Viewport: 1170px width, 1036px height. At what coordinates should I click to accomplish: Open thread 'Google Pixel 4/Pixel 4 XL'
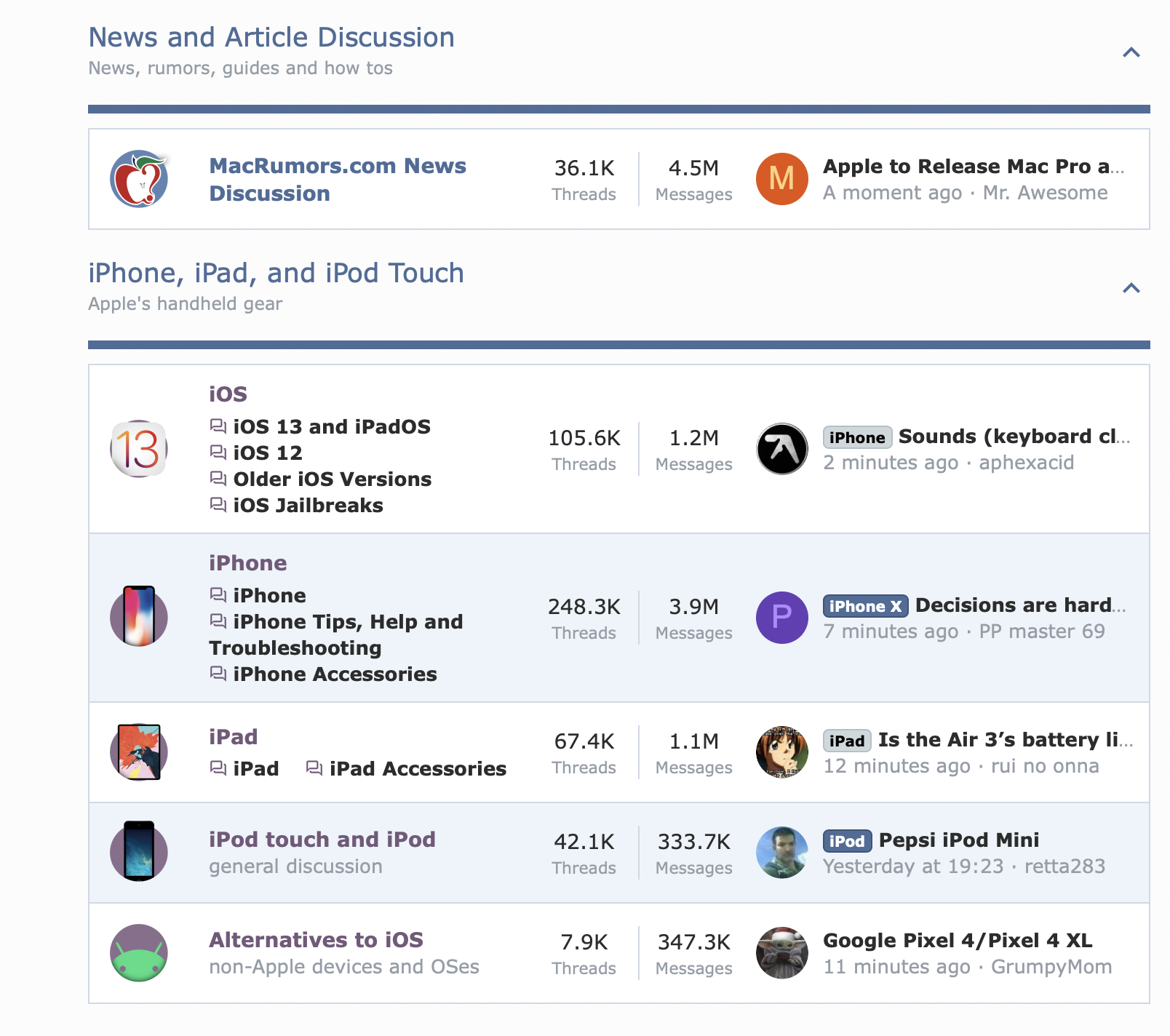click(x=958, y=940)
